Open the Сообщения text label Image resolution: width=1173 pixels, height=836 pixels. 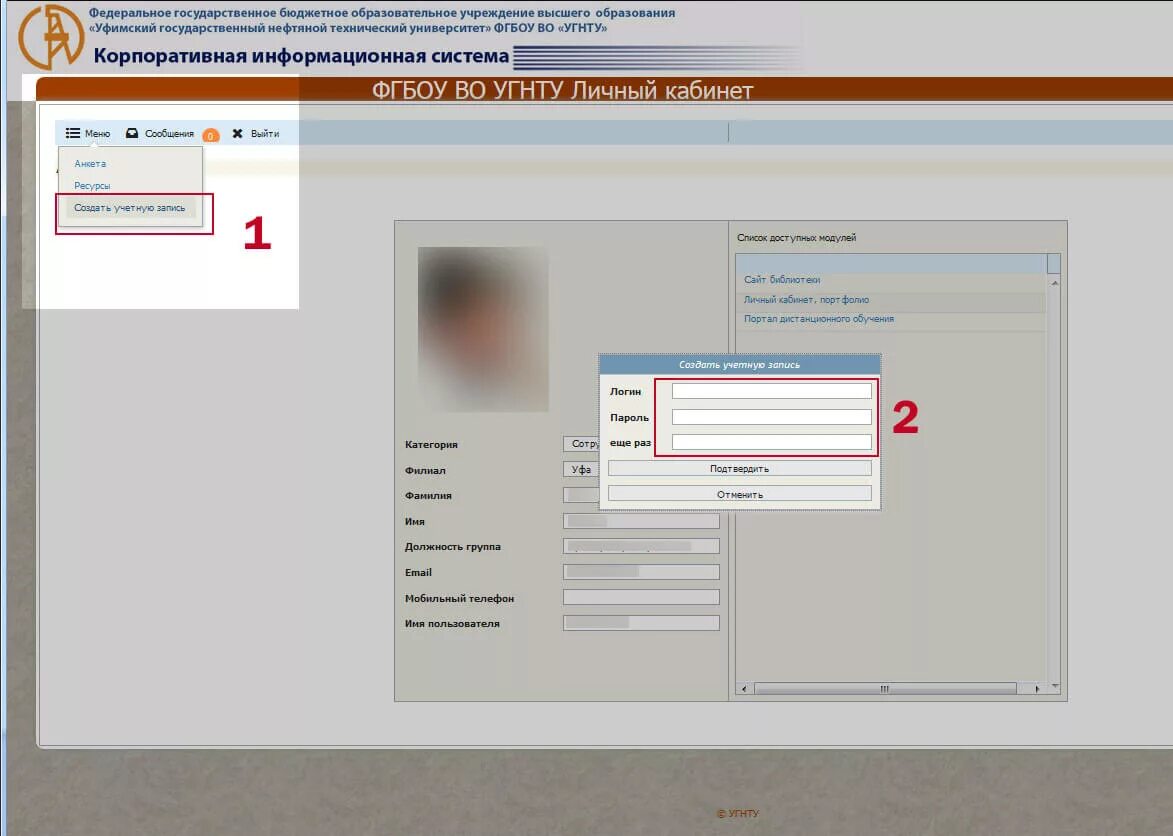point(169,134)
